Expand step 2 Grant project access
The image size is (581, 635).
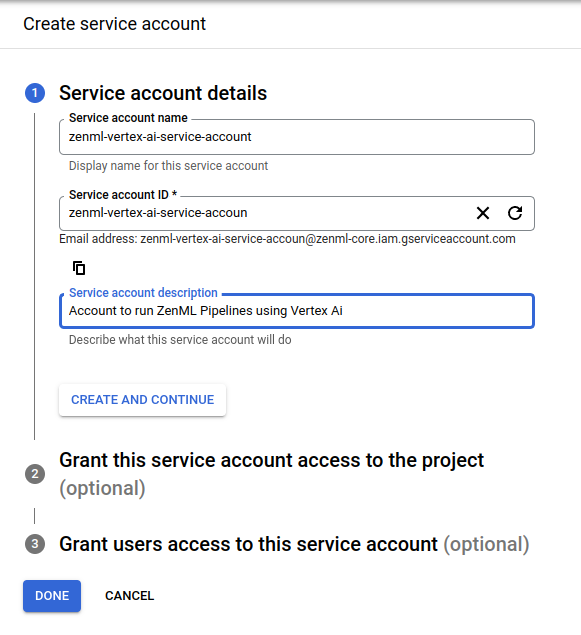coord(271,474)
